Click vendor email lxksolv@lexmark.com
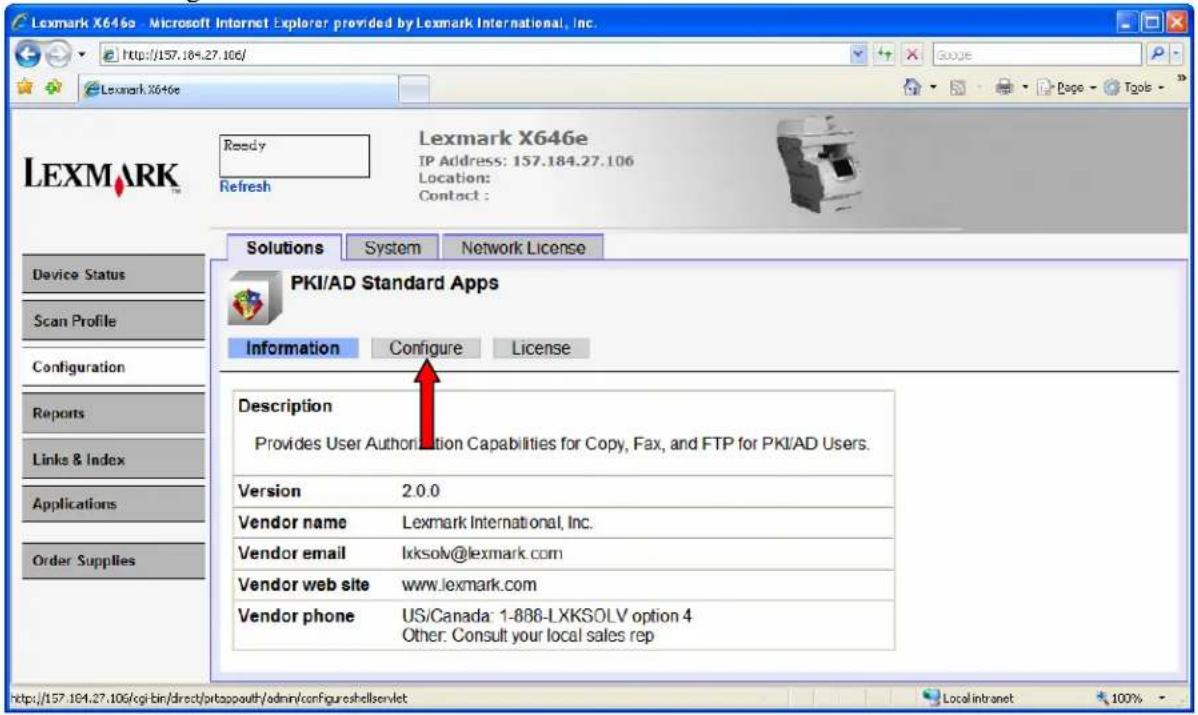This screenshot has height=715, width=1198. (x=482, y=553)
